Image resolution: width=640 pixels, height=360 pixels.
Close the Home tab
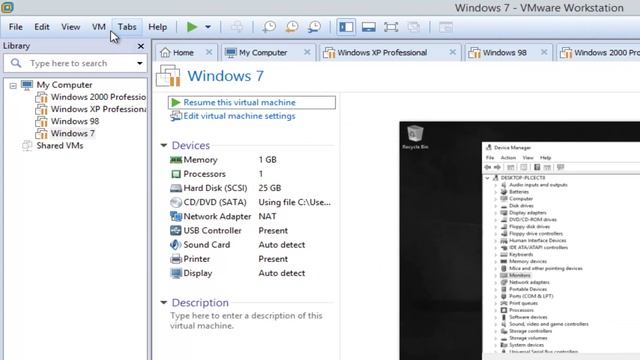[x=209, y=52]
